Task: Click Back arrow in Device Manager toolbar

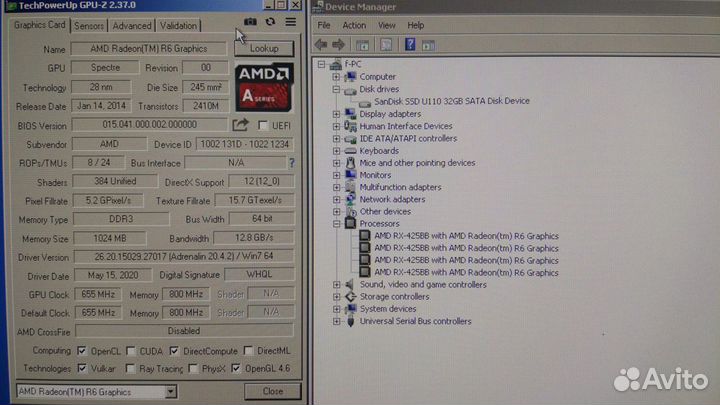Action: click(321, 45)
